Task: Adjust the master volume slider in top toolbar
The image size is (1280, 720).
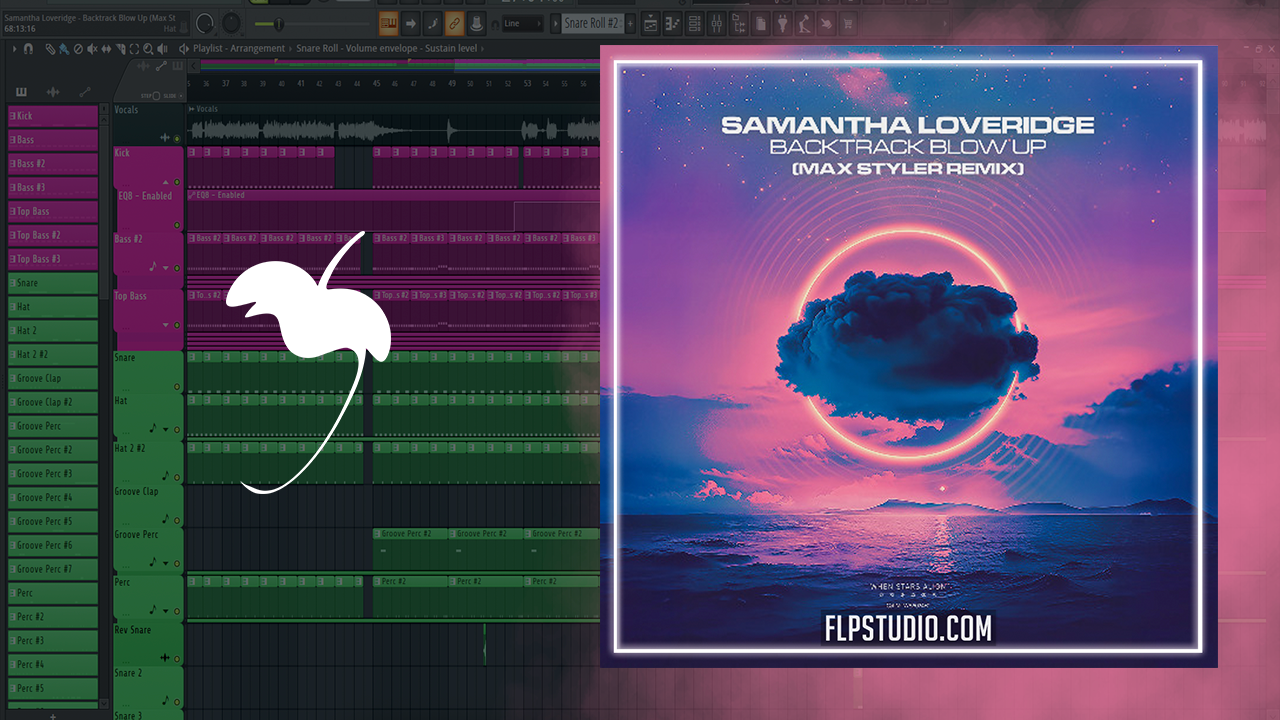Action: [278, 23]
